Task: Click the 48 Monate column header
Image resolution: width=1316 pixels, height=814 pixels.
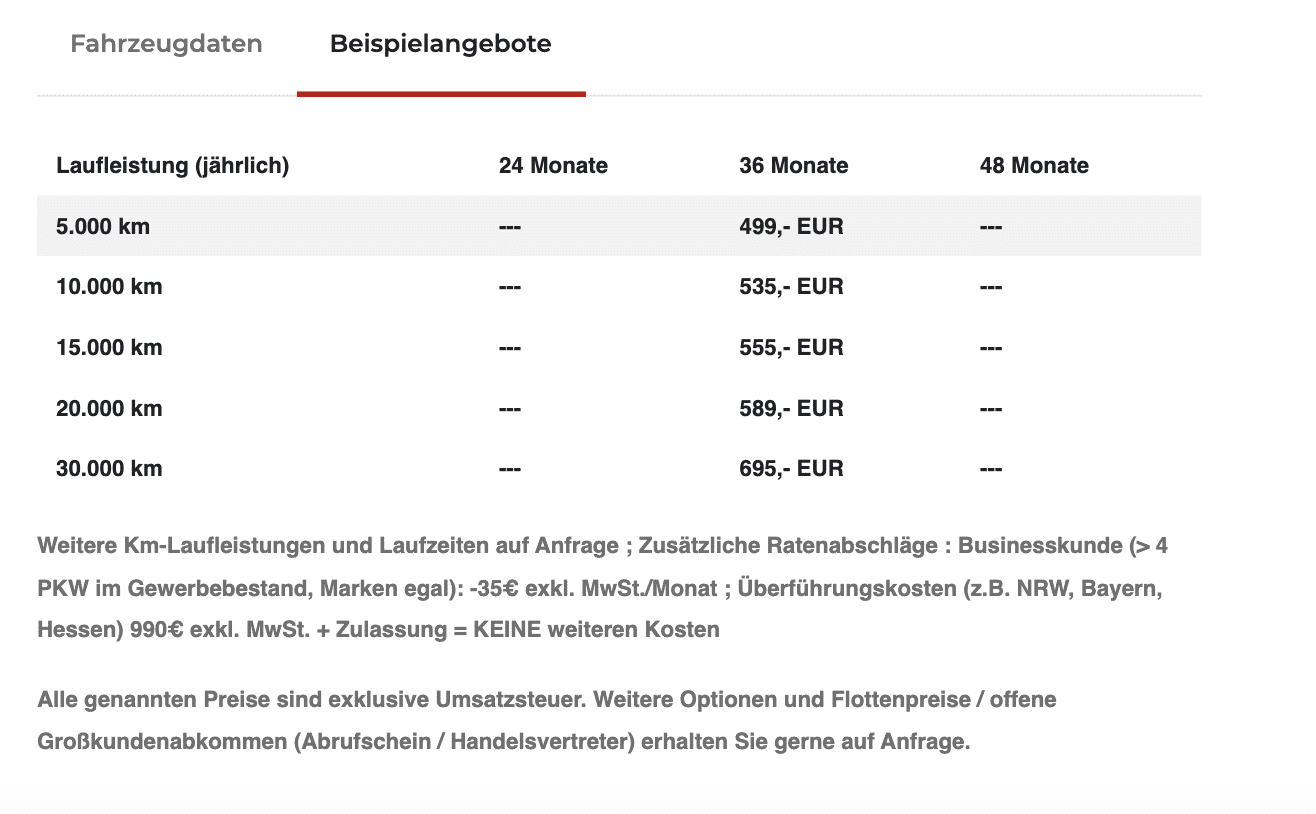Action: pos(1034,166)
